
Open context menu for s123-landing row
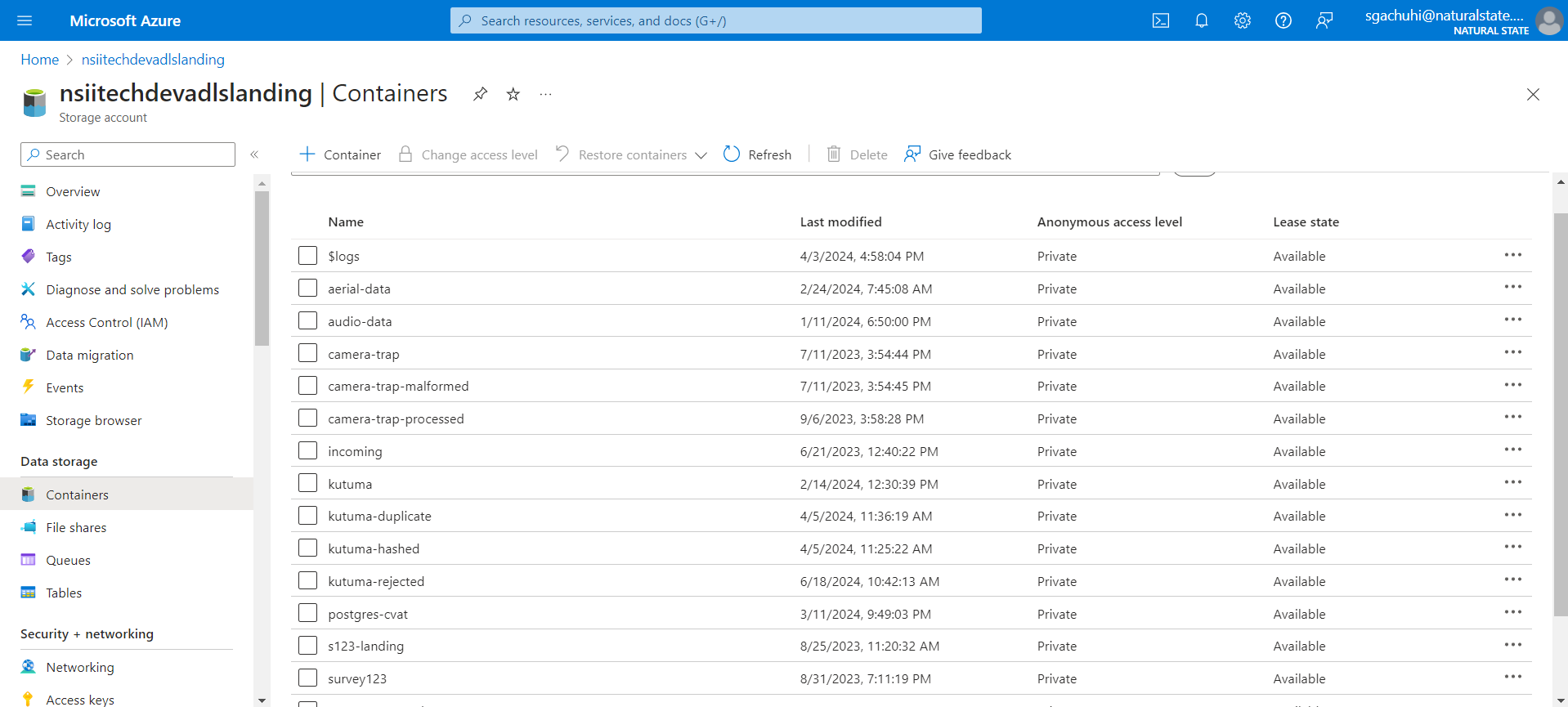pos(1512,645)
